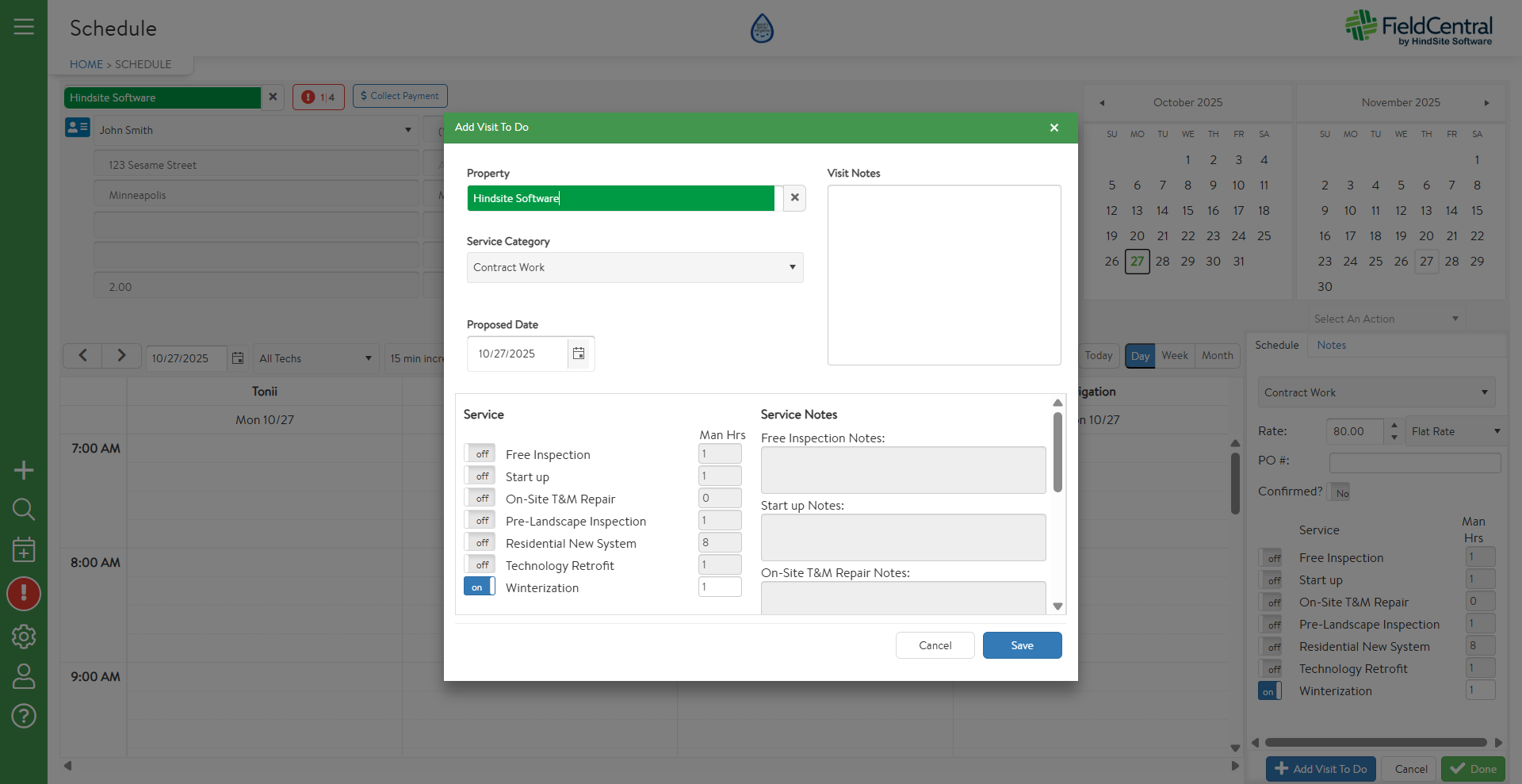Open the search magnifier icon in sidebar
1522x784 pixels.
pos(24,509)
